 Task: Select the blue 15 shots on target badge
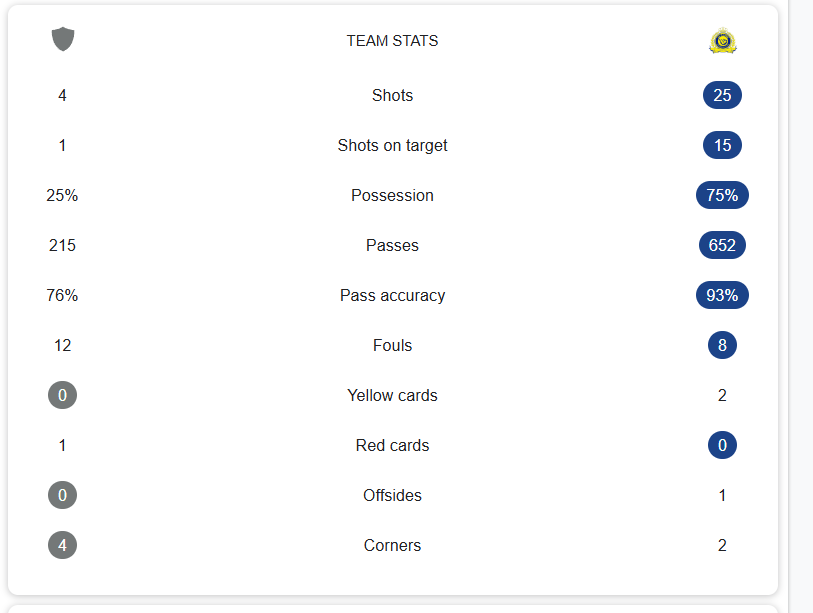(x=722, y=145)
